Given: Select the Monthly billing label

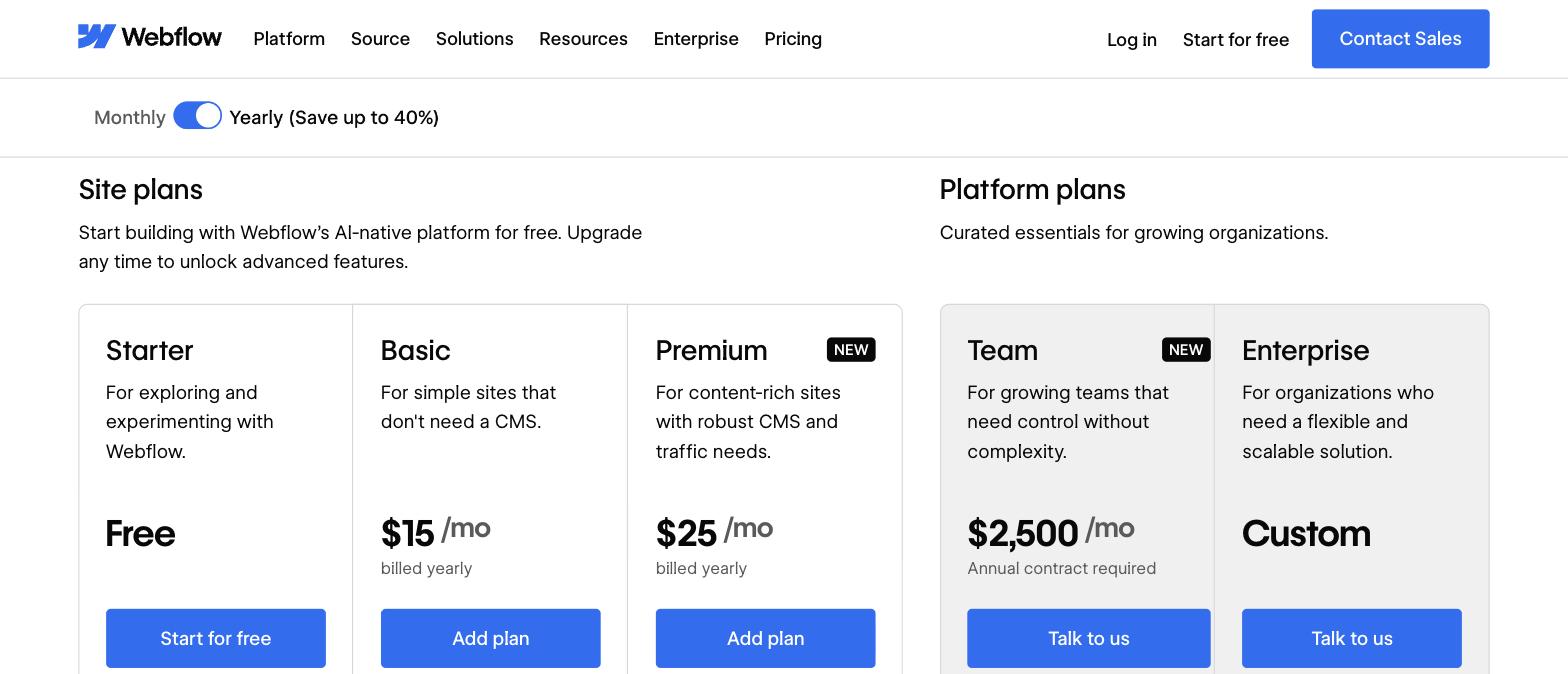Looking at the screenshot, I should point(130,118).
